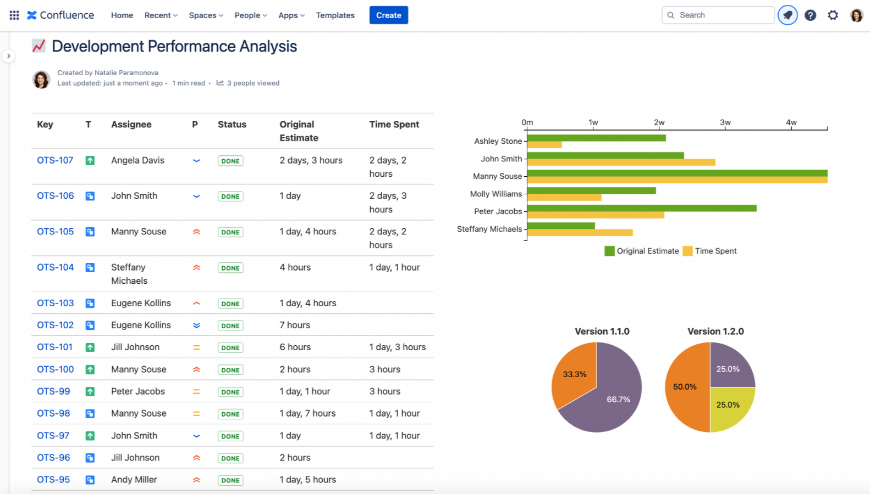Go to the Home menu item

point(122,15)
